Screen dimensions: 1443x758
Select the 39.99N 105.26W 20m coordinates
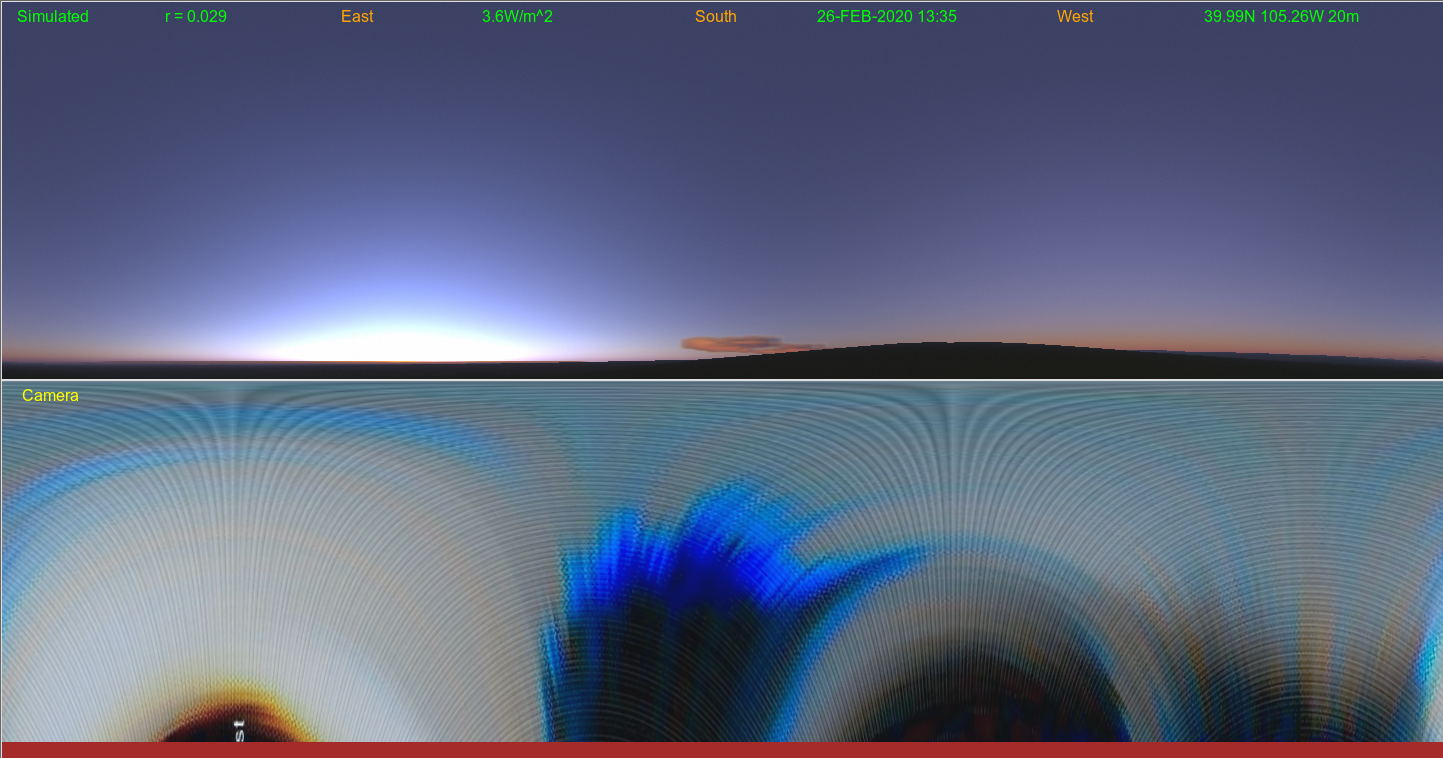coord(1281,17)
